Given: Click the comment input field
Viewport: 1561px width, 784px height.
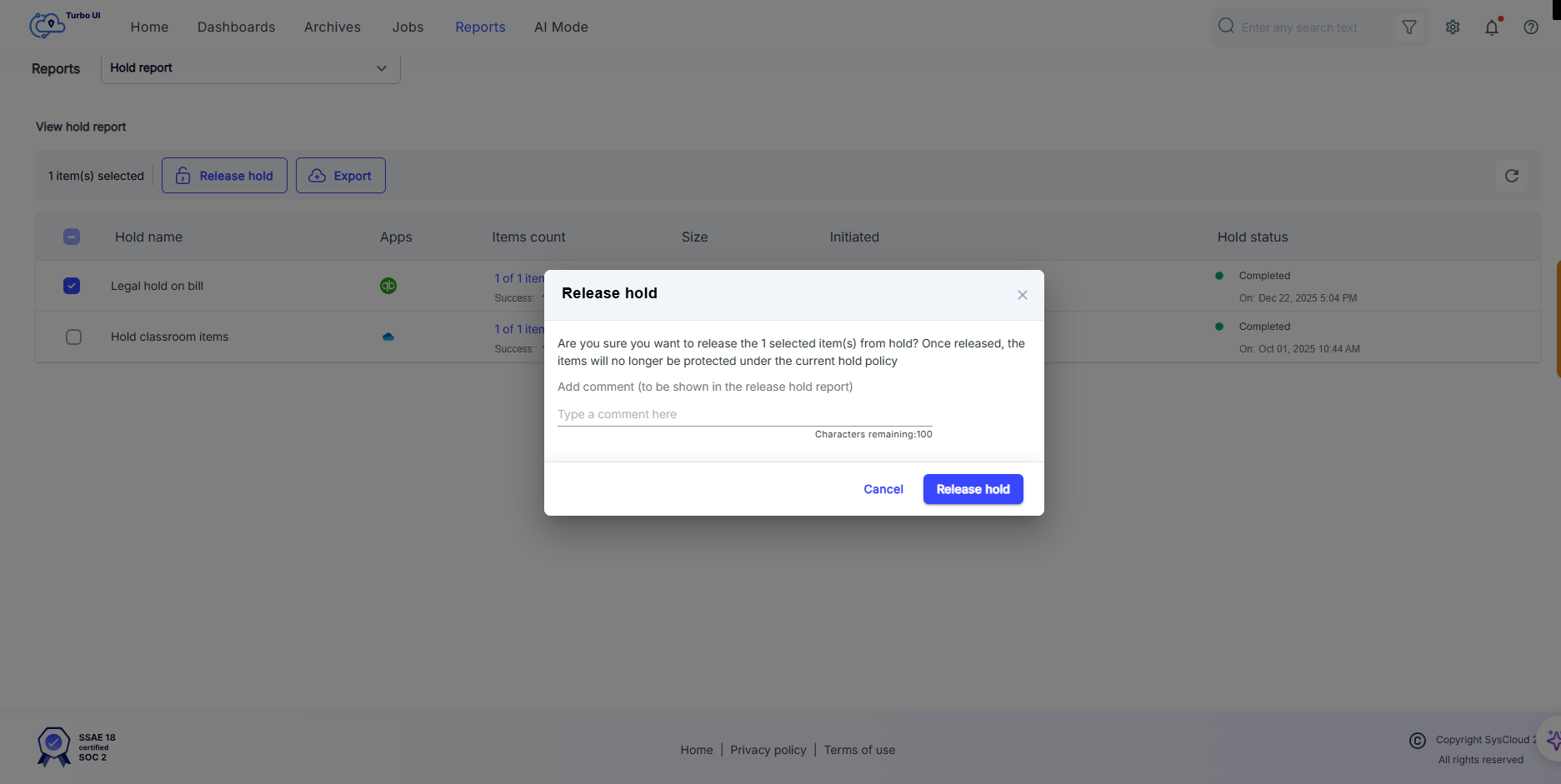Looking at the screenshot, I should pyautogui.click(x=745, y=414).
